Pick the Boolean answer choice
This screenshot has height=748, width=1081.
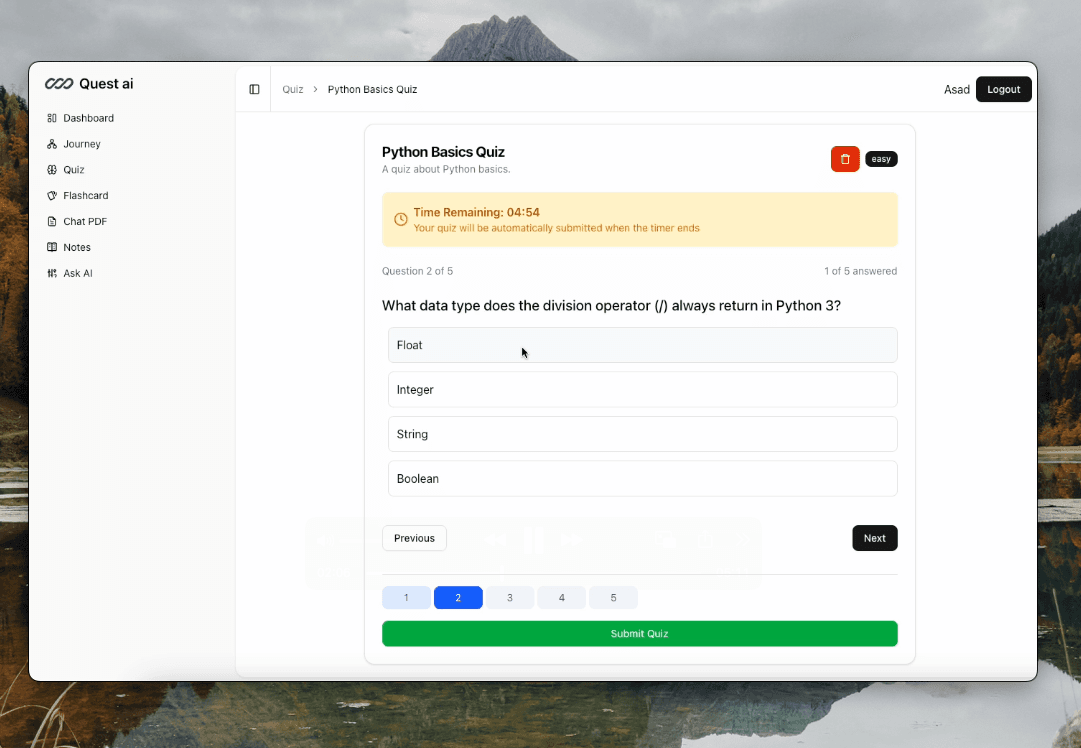[x=642, y=478]
